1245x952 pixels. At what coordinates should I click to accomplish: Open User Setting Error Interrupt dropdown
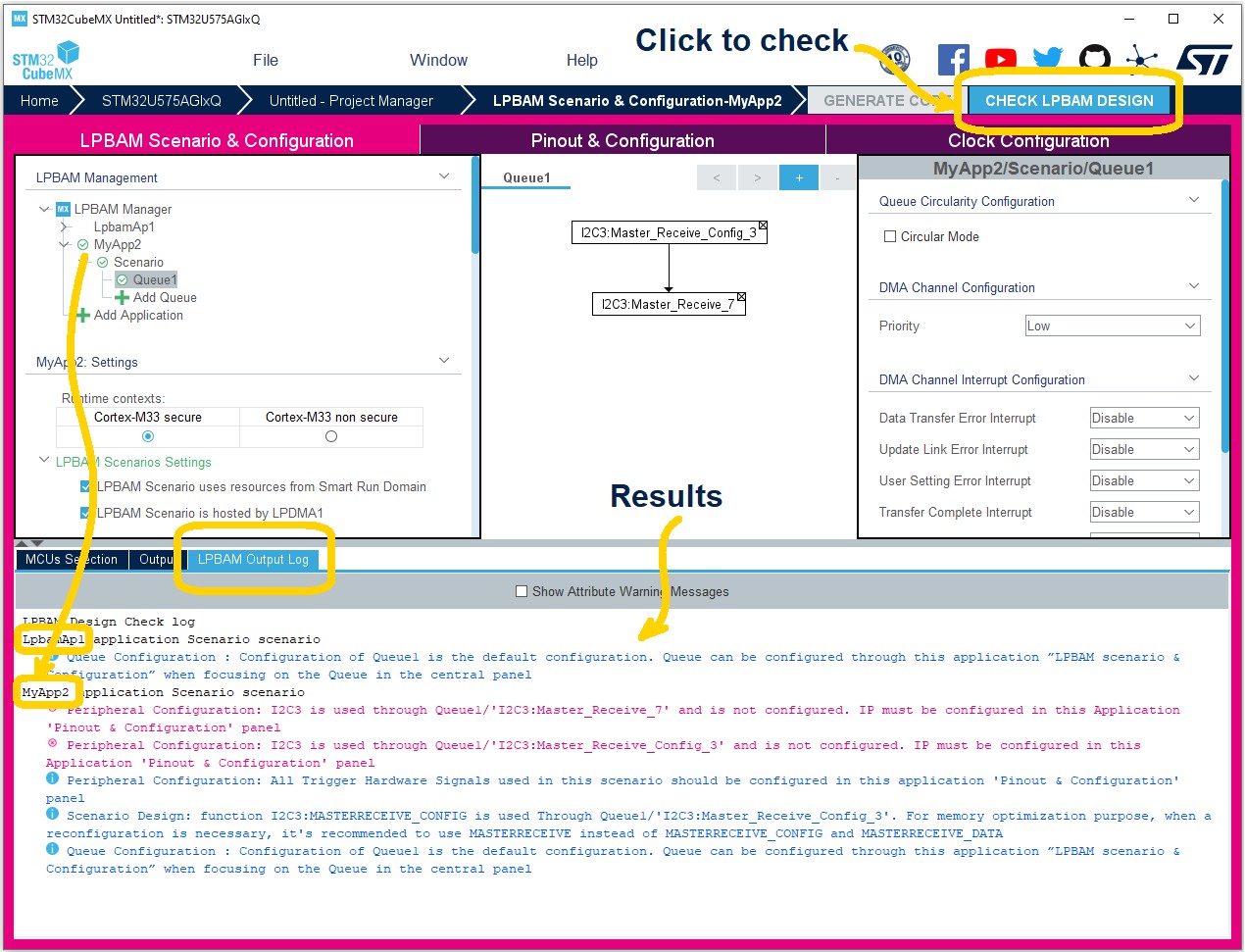pos(1145,480)
